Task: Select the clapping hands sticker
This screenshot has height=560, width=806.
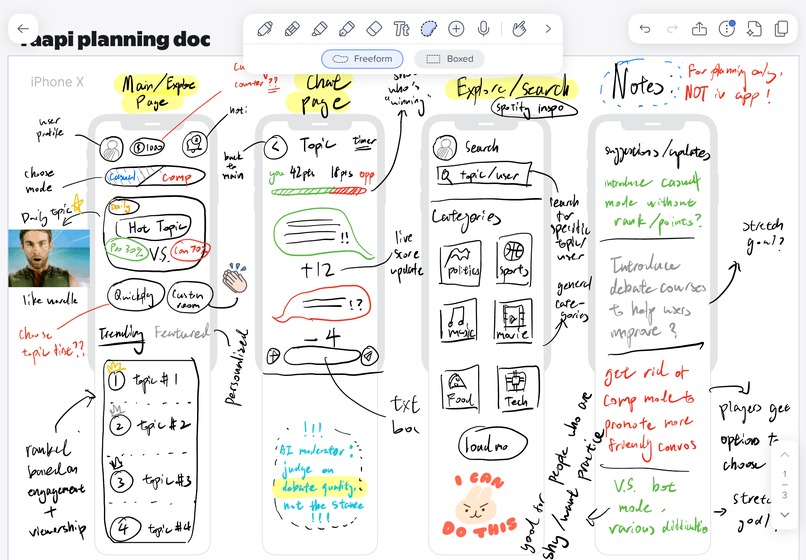Action: (234, 279)
